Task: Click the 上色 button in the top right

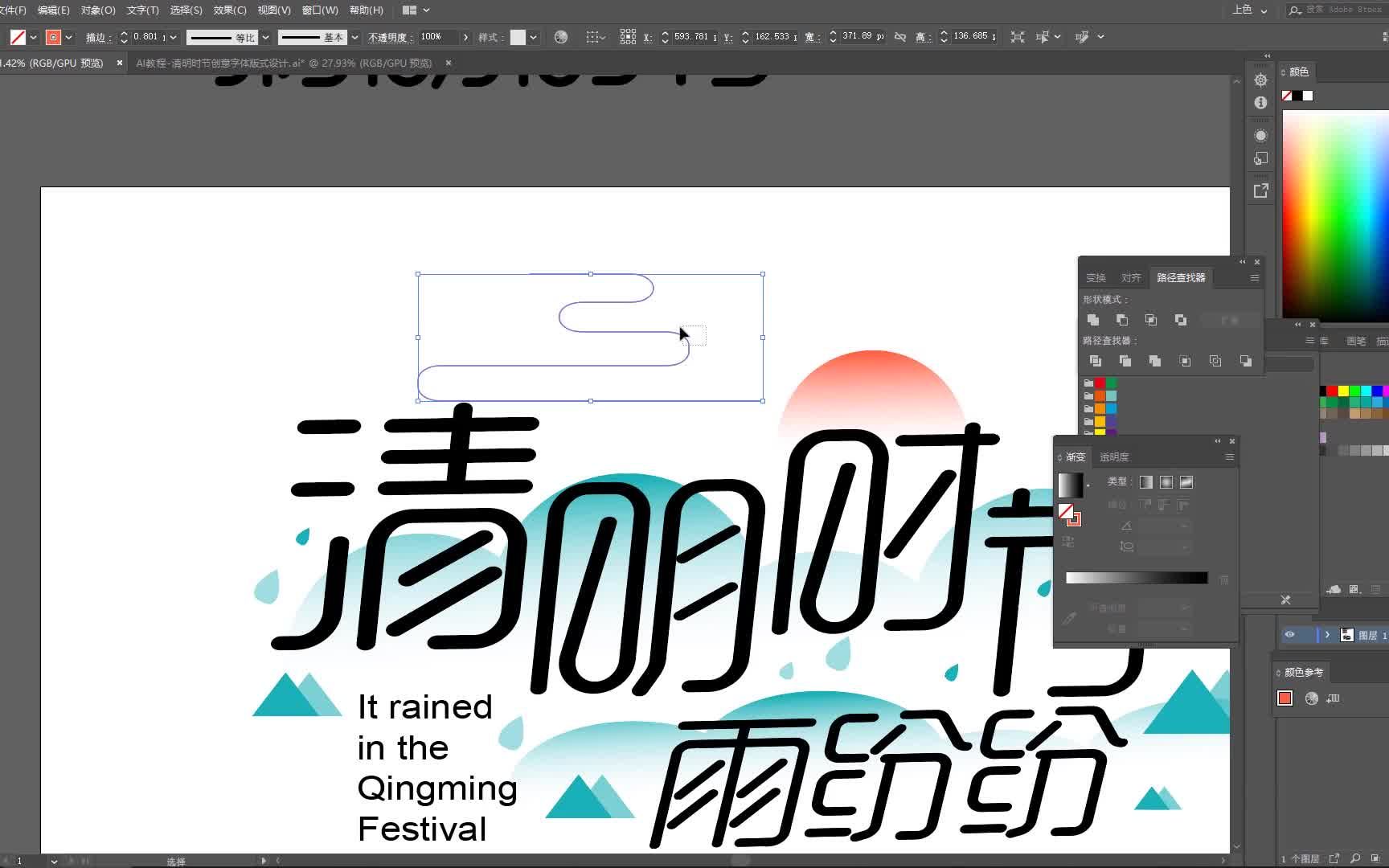Action: 1240,10
